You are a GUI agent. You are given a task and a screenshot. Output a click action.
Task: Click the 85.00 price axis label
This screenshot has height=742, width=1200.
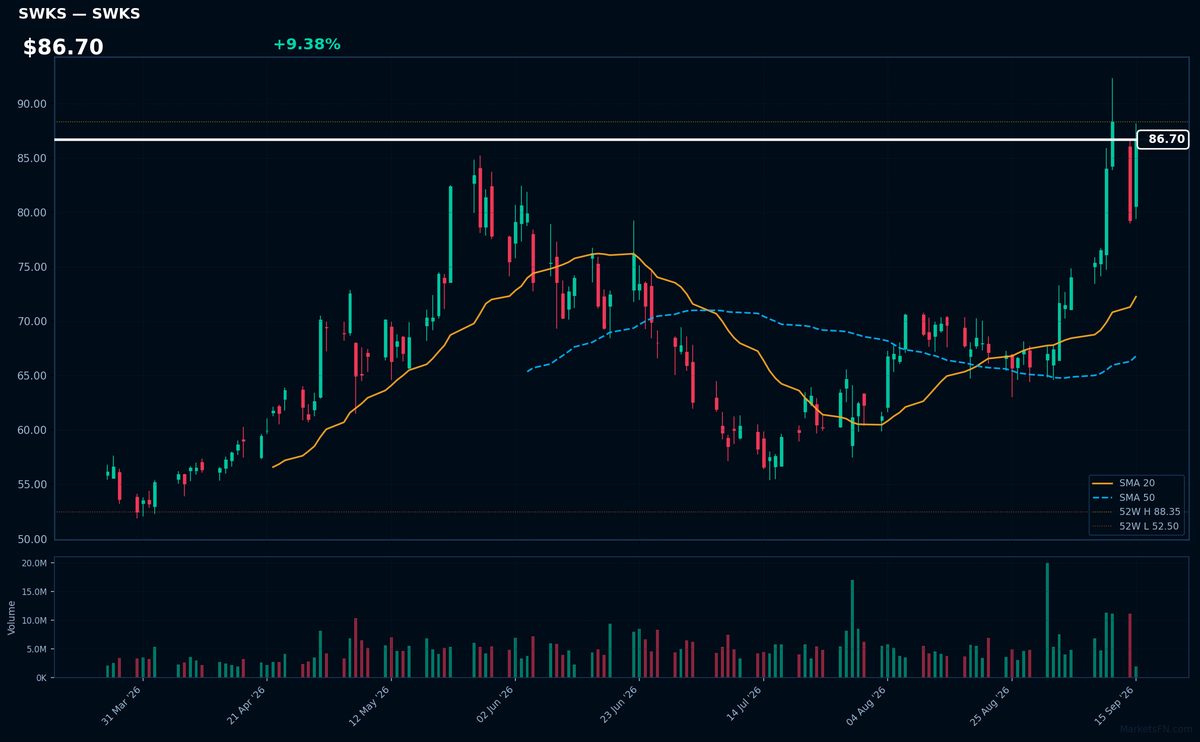point(32,158)
